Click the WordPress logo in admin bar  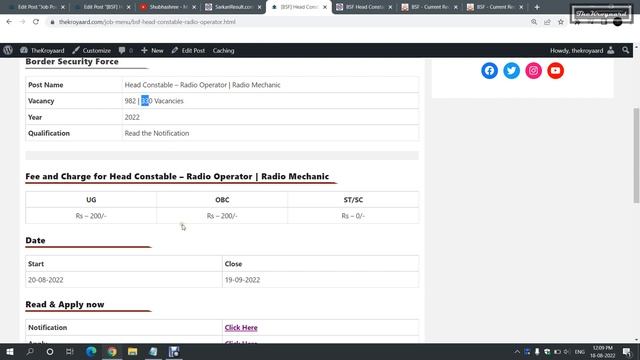pos(8,50)
